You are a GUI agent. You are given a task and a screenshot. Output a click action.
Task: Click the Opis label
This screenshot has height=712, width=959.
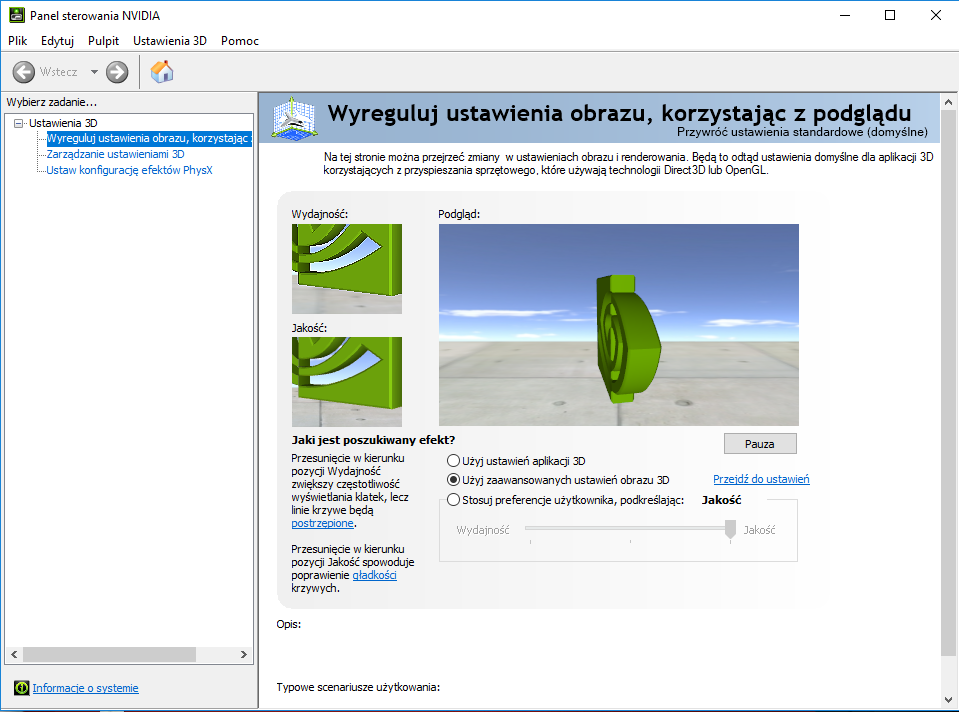click(289, 625)
